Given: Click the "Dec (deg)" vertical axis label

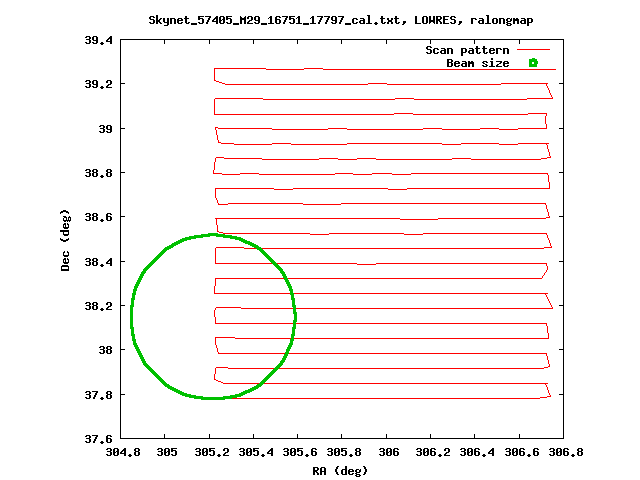Looking at the screenshot, I should coord(65,240).
